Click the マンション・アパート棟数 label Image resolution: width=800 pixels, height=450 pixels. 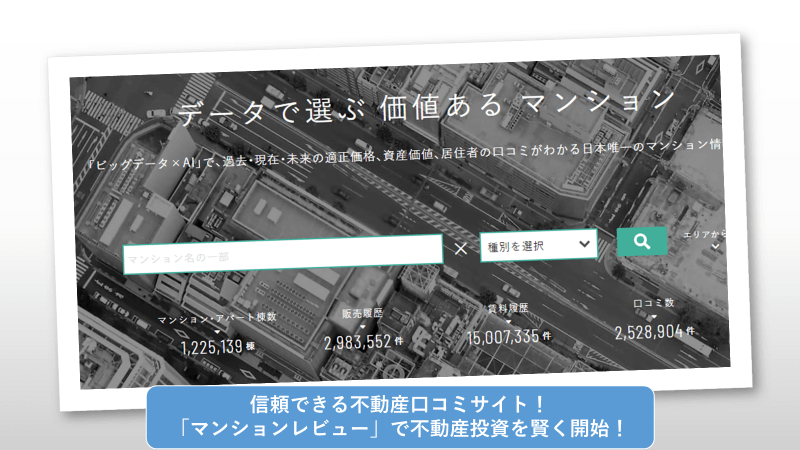pyautogui.click(x=217, y=318)
